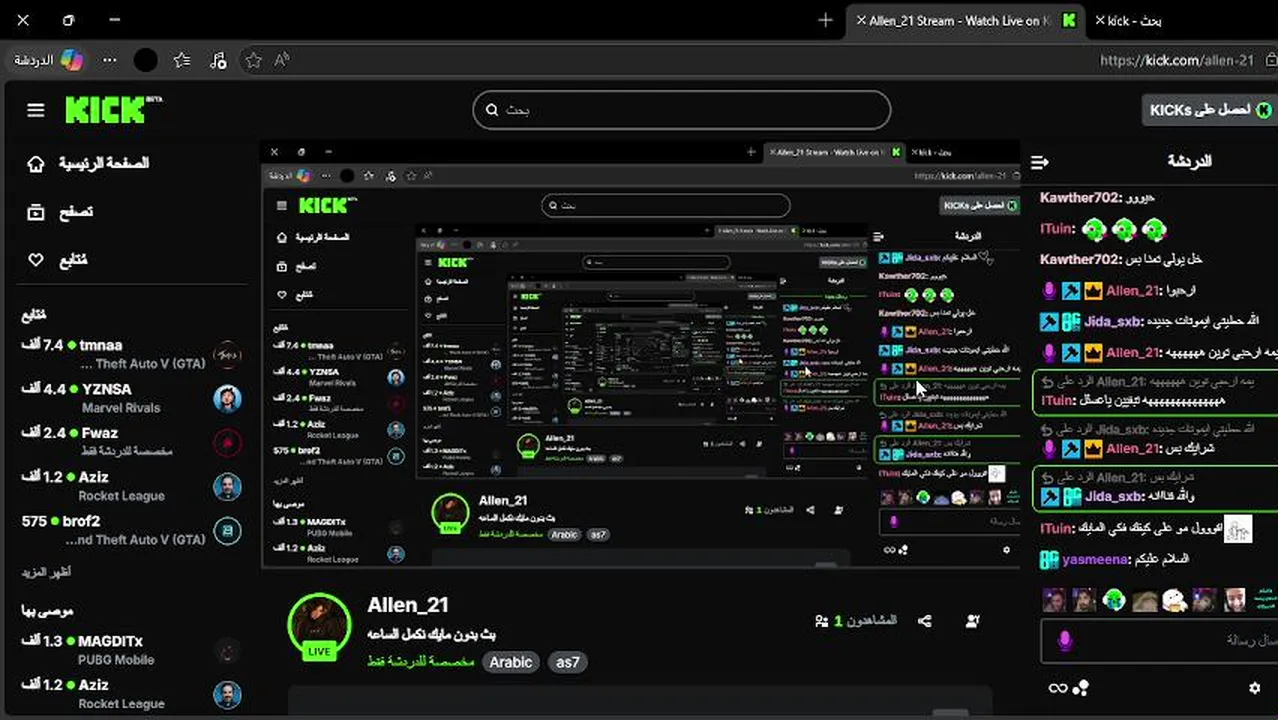Open the Following heart sidebar item

coord(58,260)
